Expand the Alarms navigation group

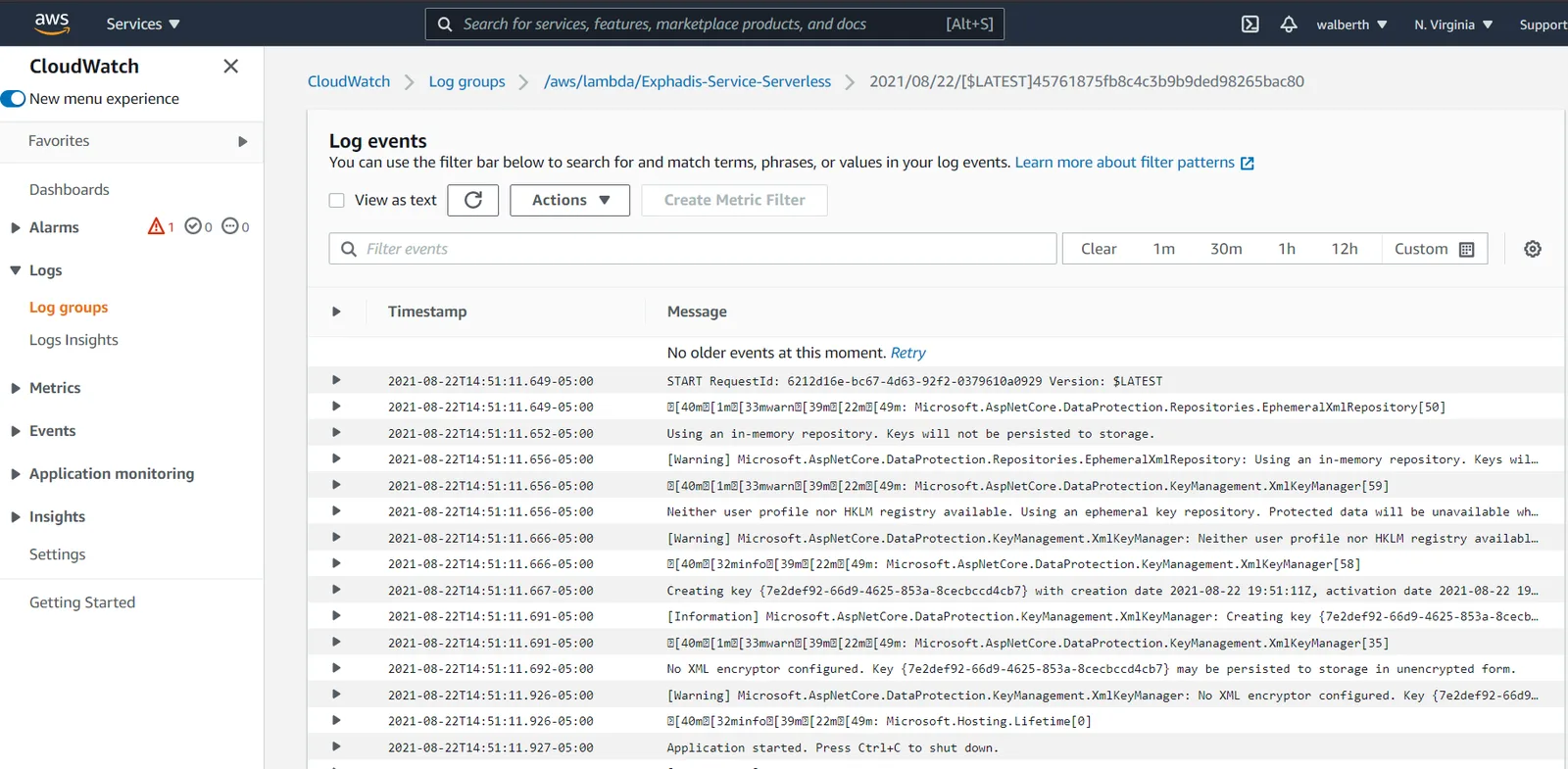pos(16,227)
